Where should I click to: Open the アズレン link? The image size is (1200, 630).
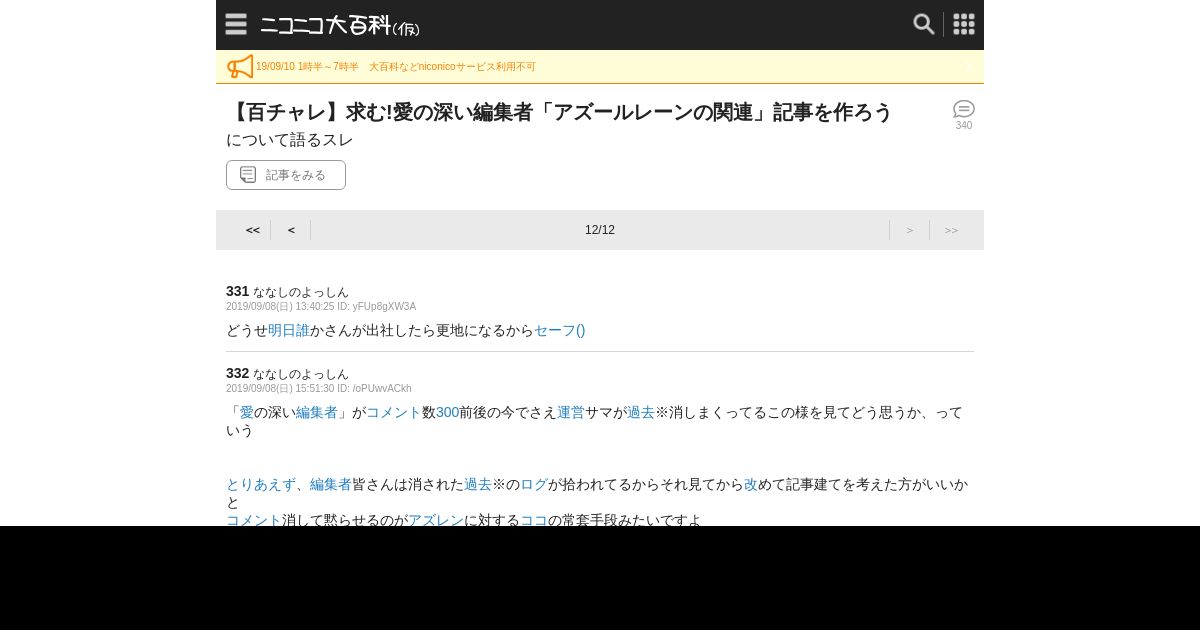436,520
